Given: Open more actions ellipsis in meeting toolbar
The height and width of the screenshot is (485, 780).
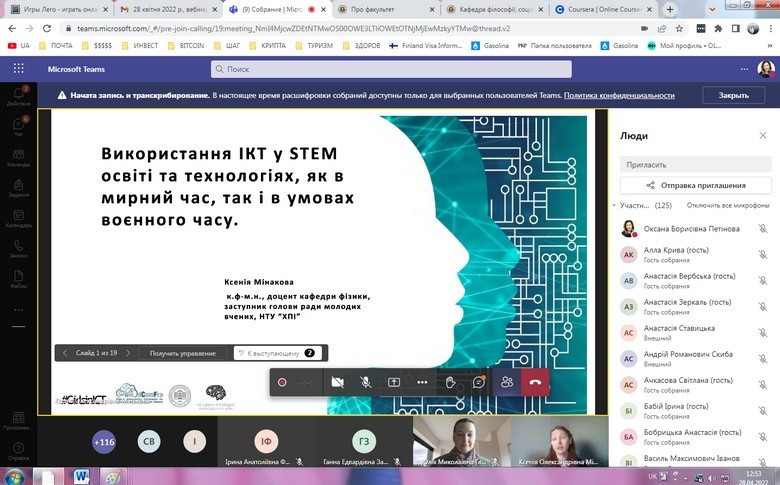Looking at the screenshot, I should [x=422, y=382].
